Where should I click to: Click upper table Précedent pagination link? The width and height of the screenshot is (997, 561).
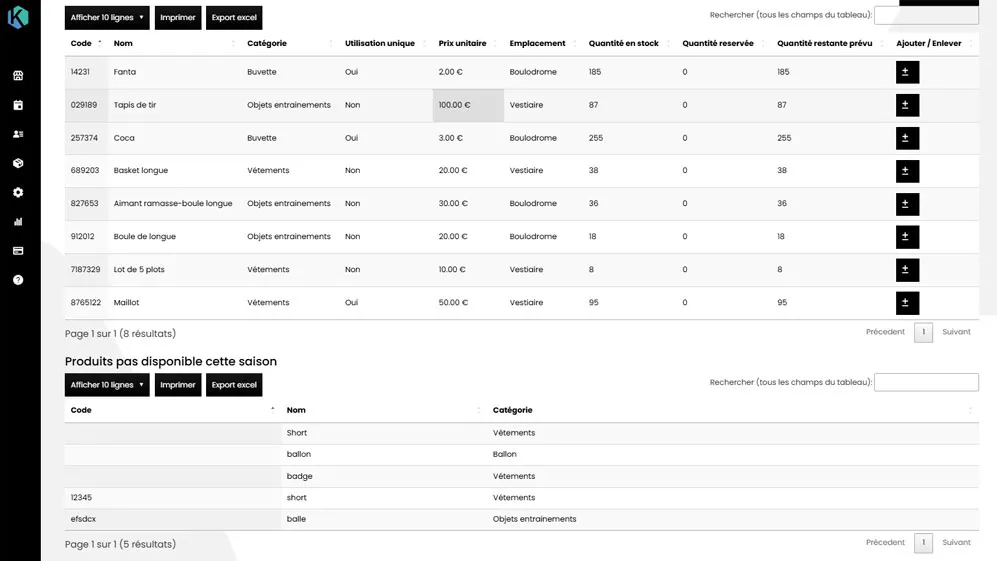(885, 332)
